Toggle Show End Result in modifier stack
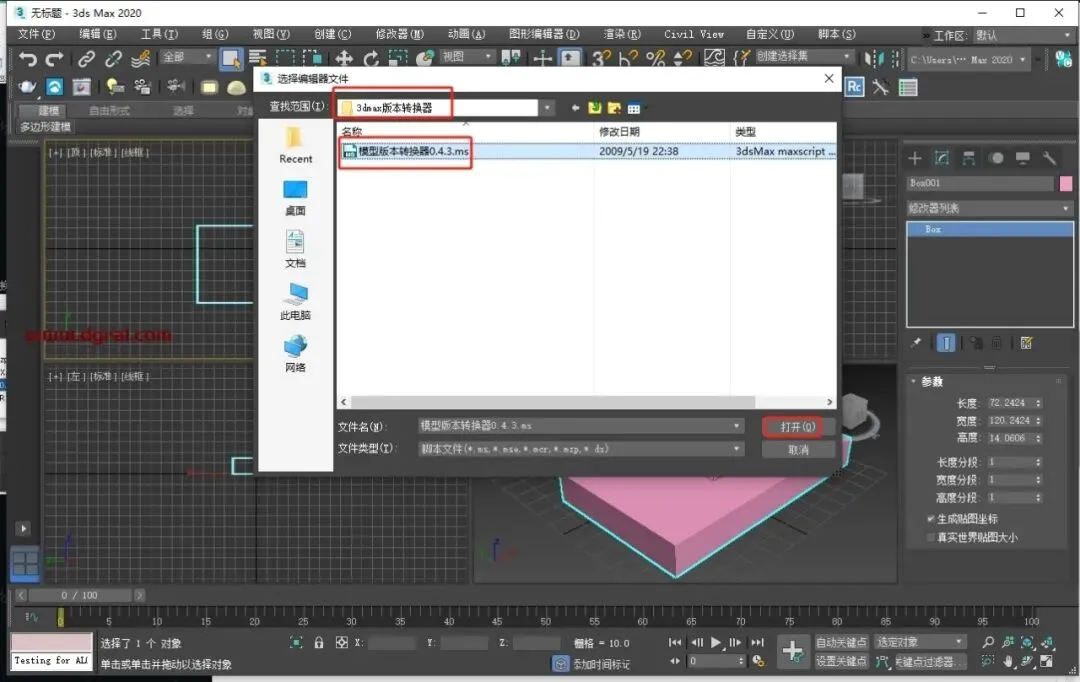Screen dimensions: 1080x682 (x=946, y=343)
